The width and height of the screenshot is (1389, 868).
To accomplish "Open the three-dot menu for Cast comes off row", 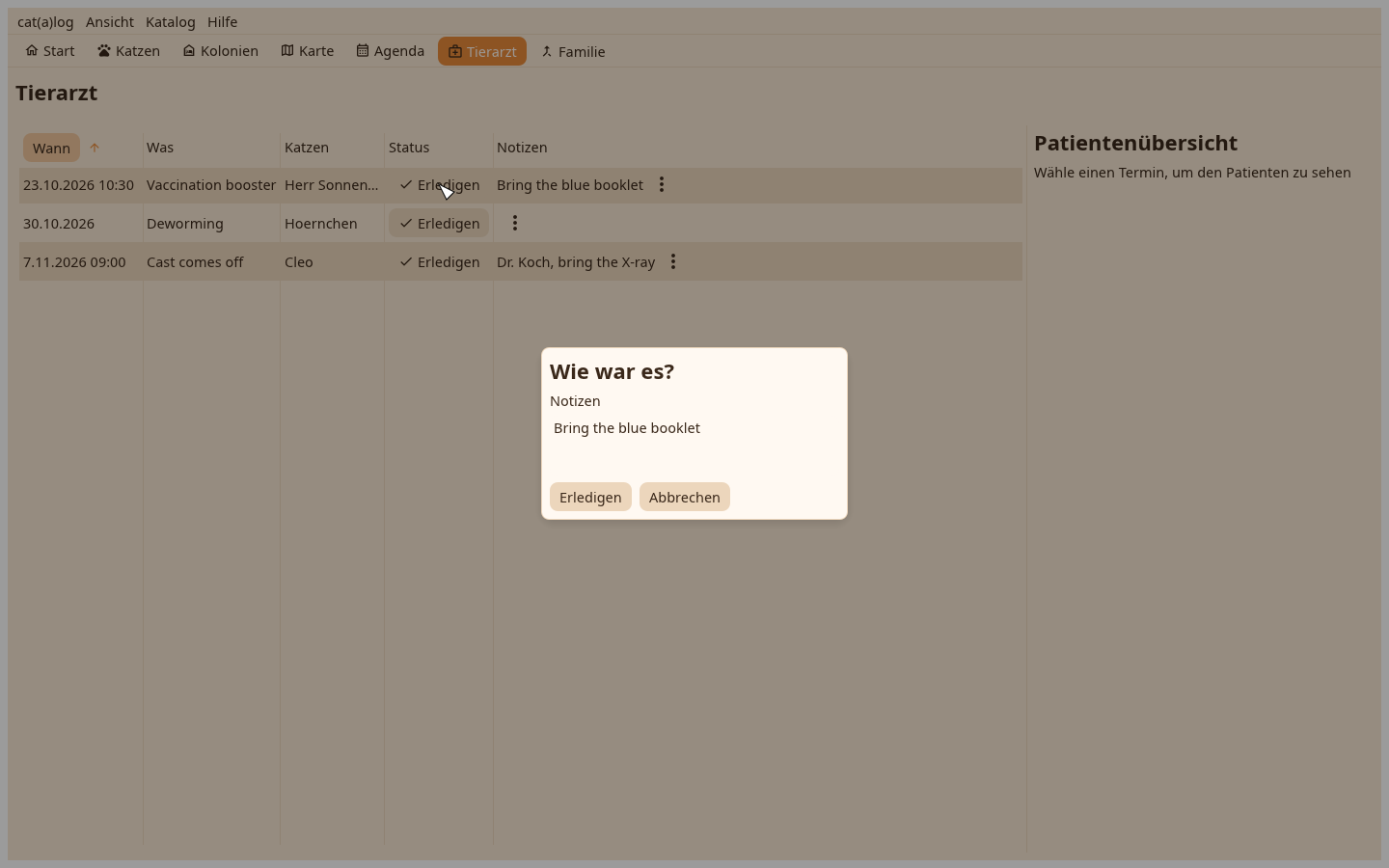I will pos(673,261).
